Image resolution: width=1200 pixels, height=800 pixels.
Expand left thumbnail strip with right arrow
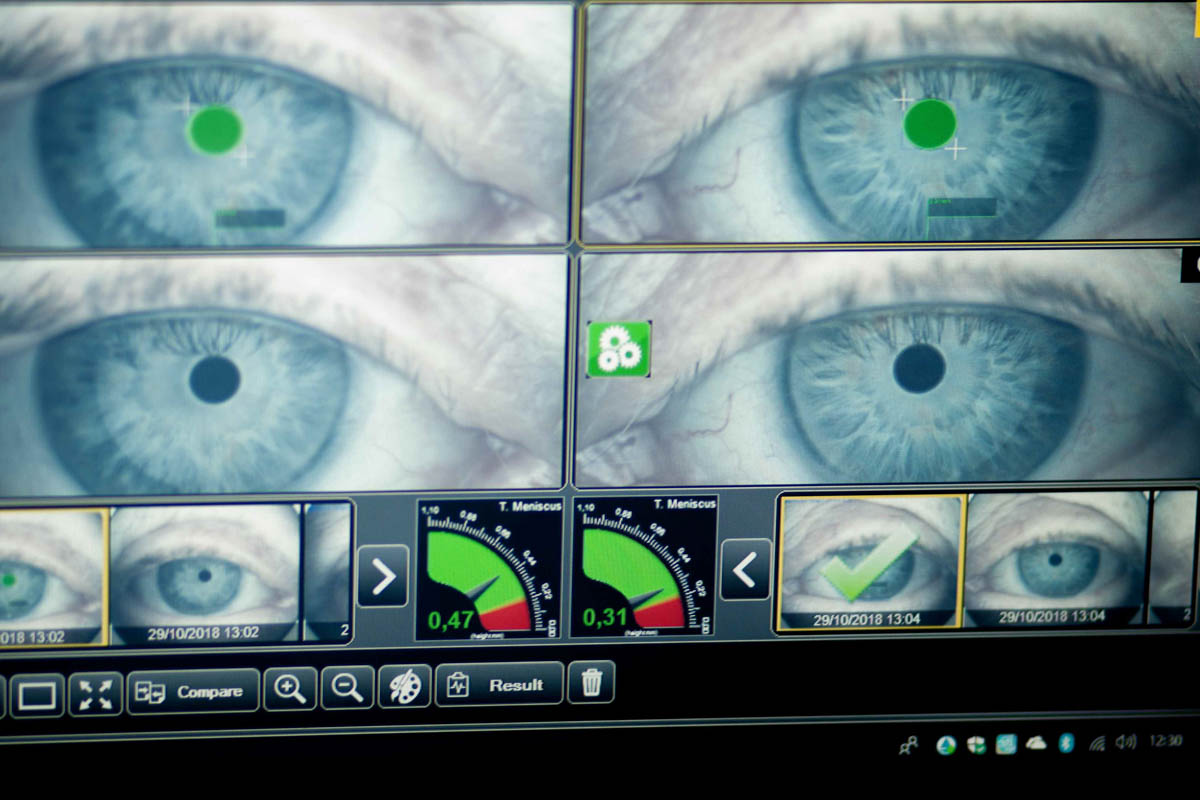click(383, 576)
